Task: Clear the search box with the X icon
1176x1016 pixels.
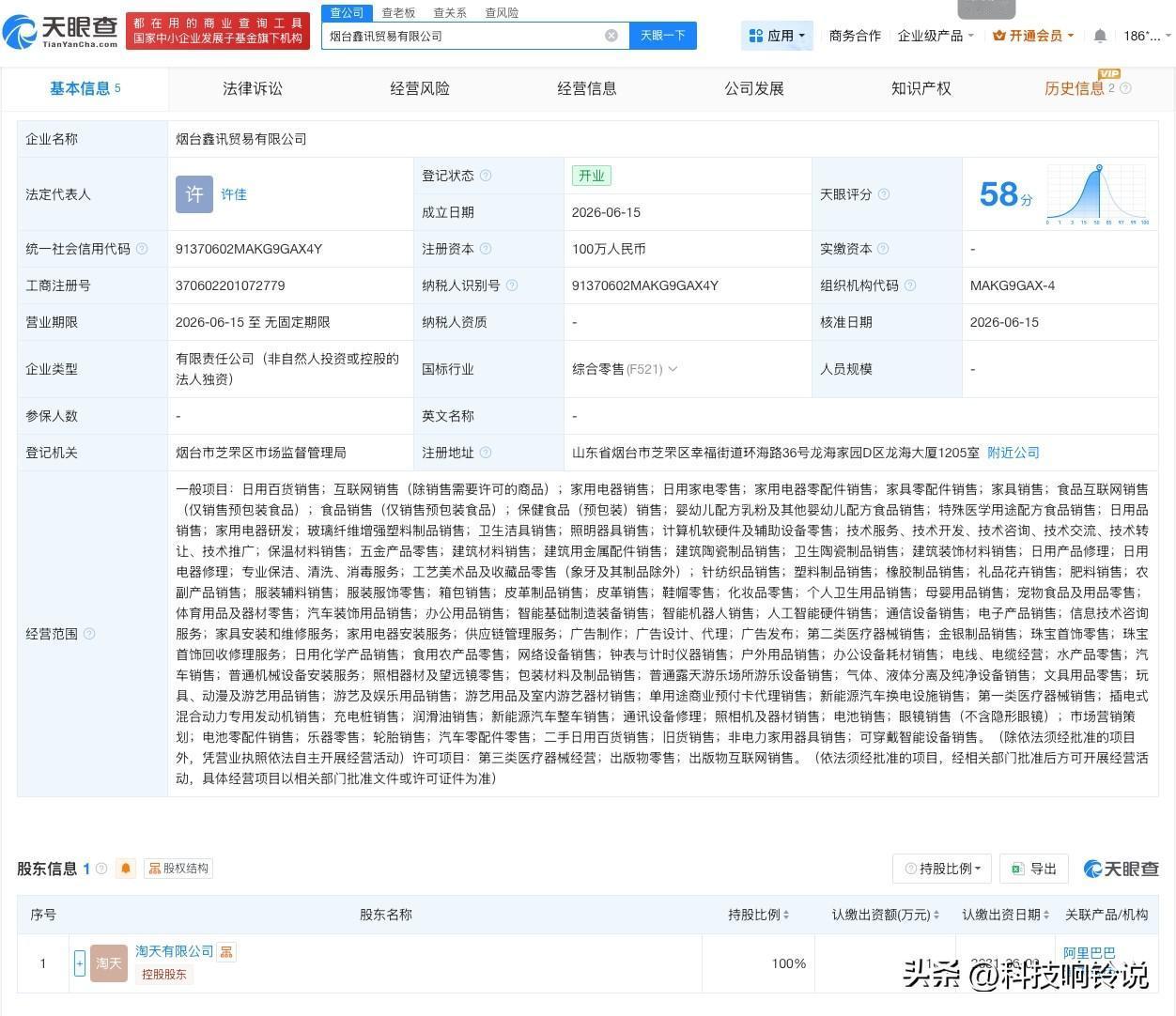Action: (611, 36)
